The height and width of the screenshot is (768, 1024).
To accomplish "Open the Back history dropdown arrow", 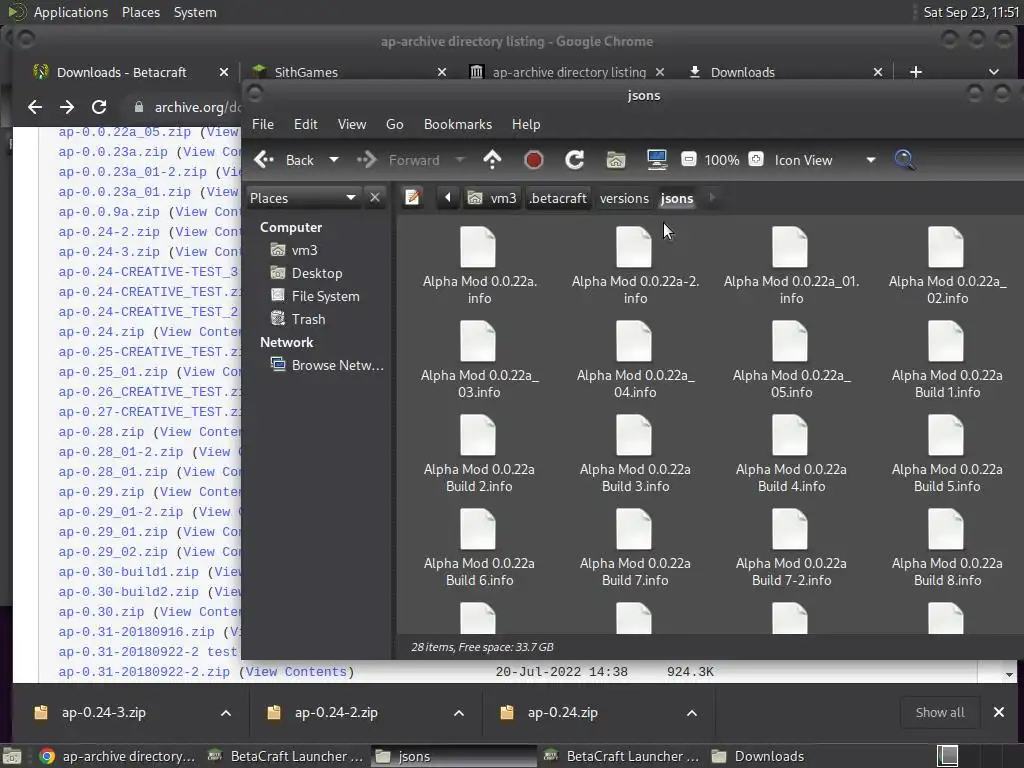I will click(334, 160).
